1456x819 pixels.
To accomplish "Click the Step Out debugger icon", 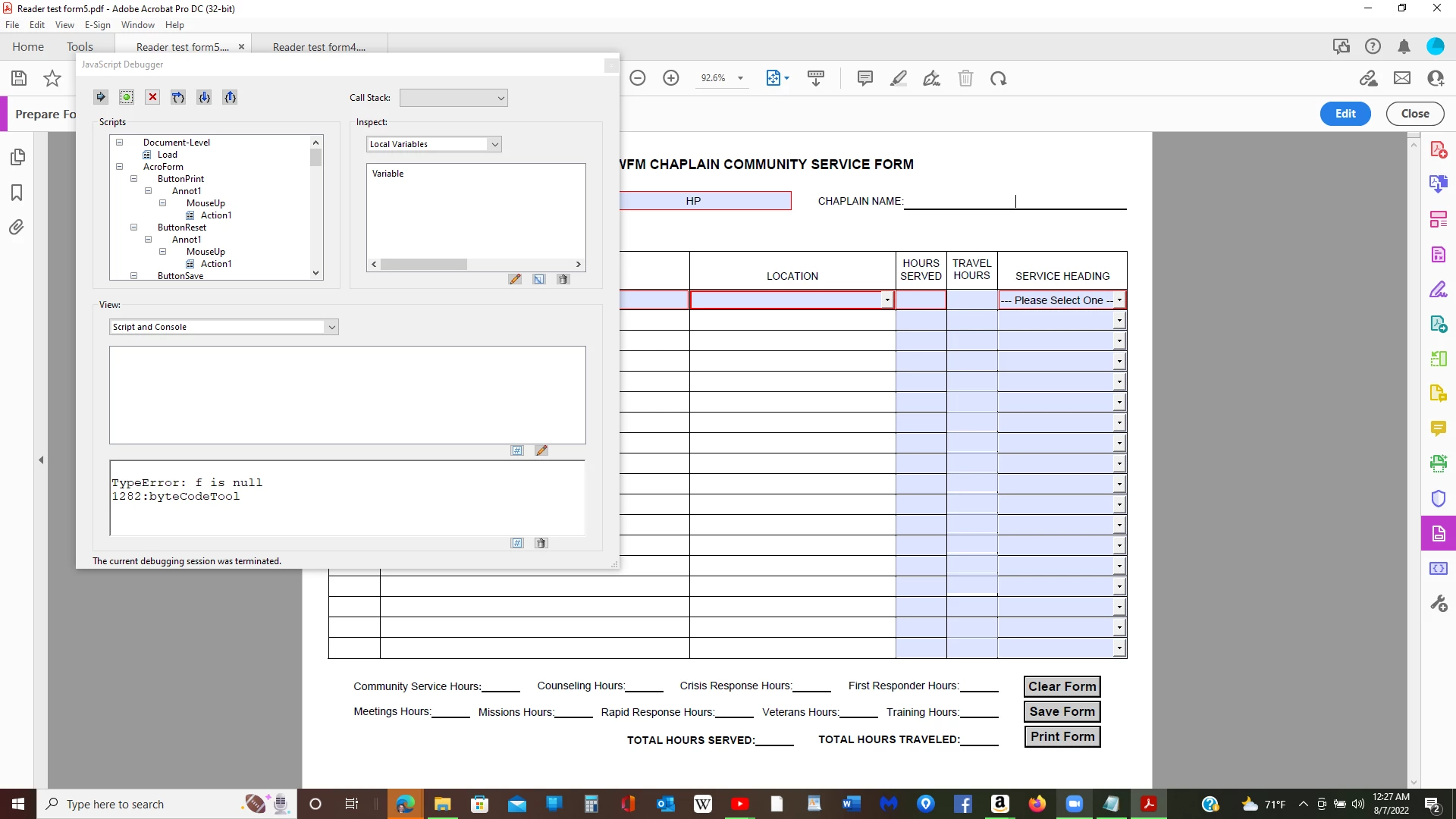I will pos(230,97).
